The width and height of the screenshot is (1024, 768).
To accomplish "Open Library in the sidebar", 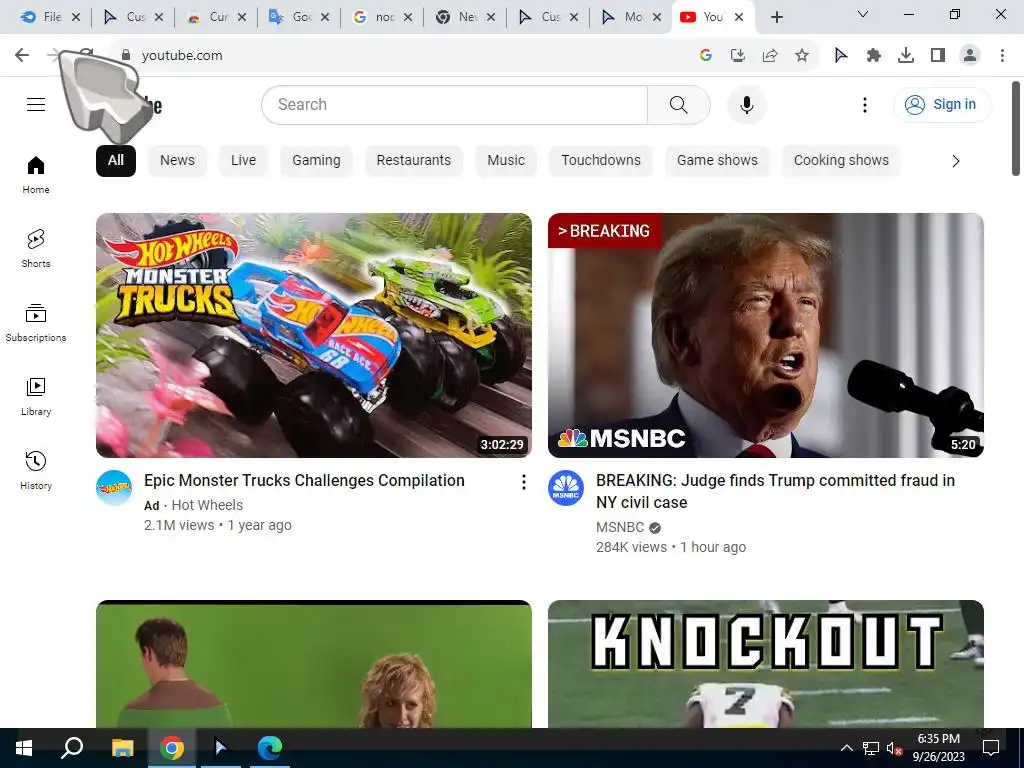I will (36, 396).
